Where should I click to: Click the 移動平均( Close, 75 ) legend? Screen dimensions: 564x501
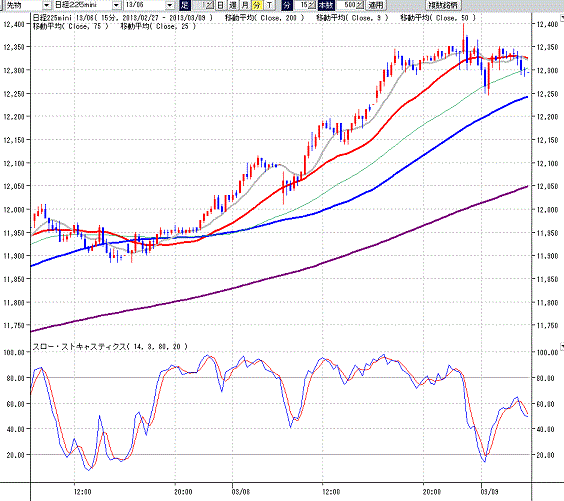tap(70, 26)
